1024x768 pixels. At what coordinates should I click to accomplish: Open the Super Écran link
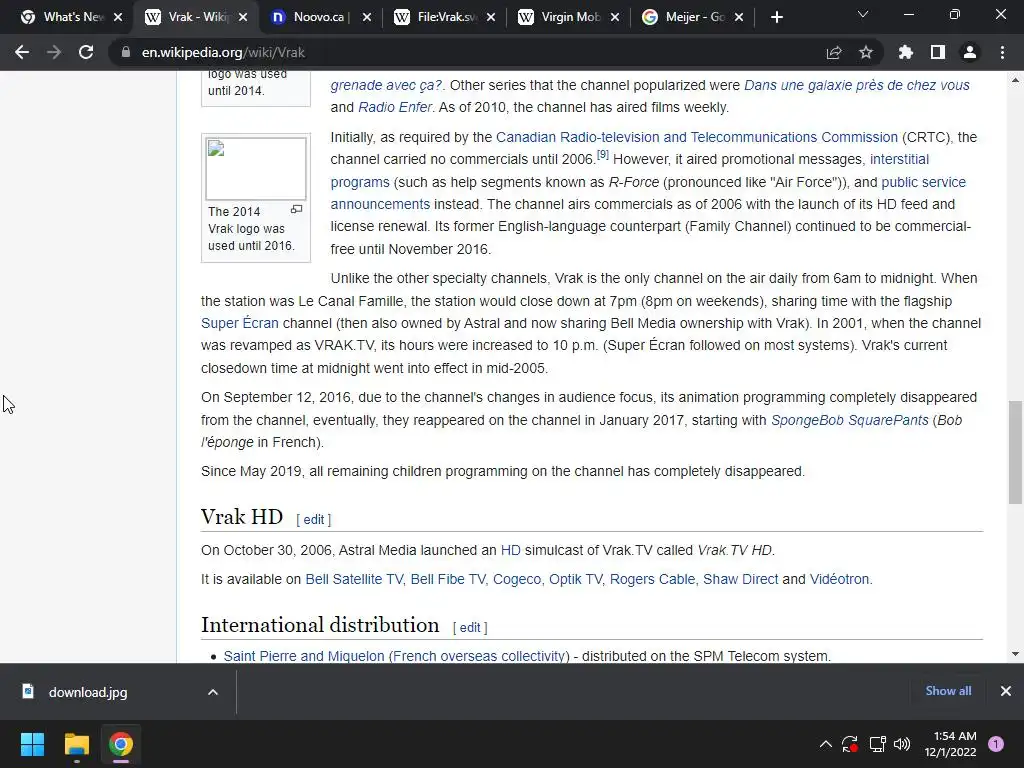pos(240,323)
